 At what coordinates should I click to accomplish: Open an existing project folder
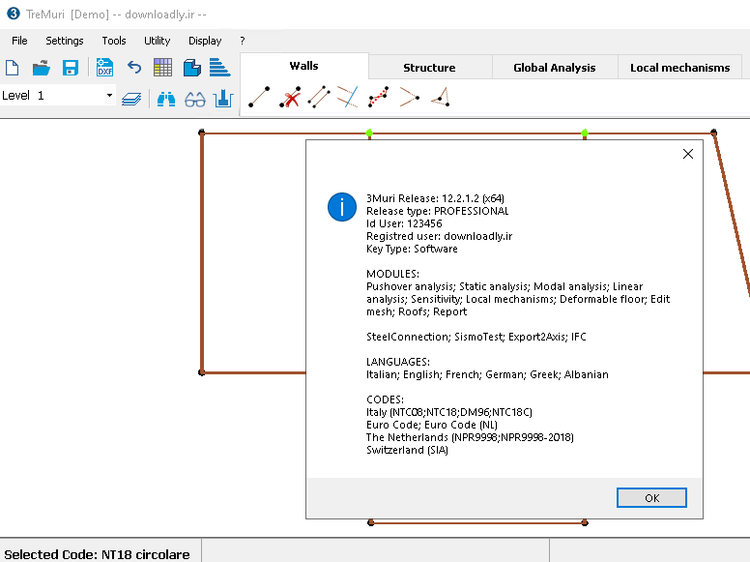tap(41, 68)
